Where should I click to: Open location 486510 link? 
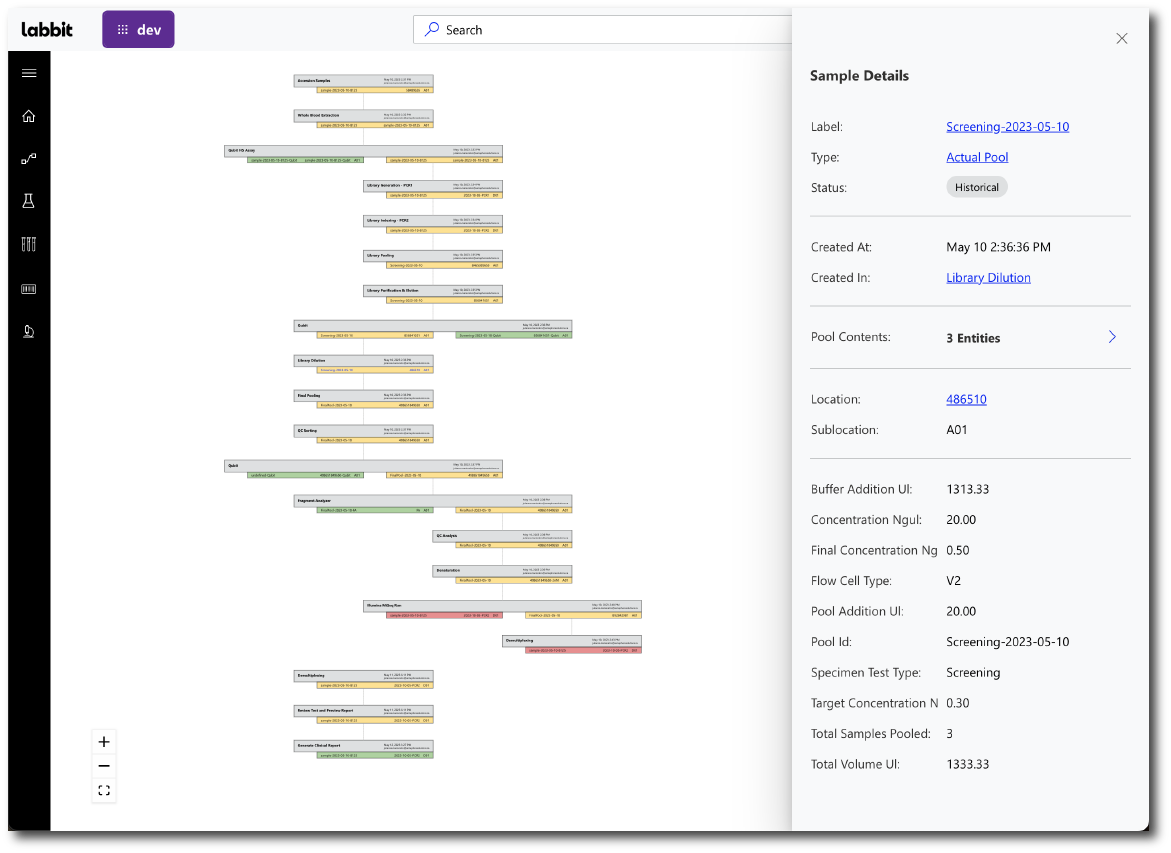click(x=966, y=399)
